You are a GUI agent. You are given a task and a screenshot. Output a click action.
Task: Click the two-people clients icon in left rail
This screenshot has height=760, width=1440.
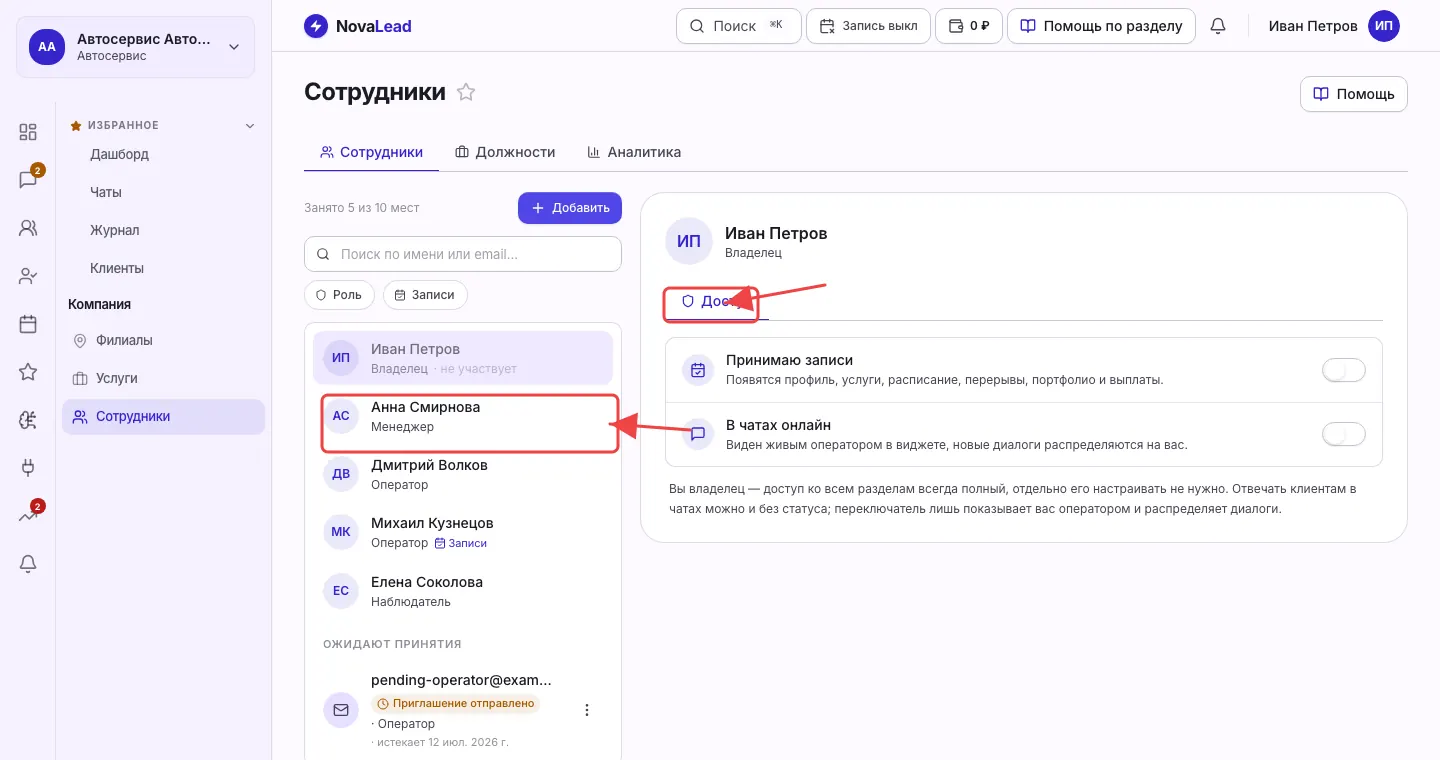(x=28, y=228)
